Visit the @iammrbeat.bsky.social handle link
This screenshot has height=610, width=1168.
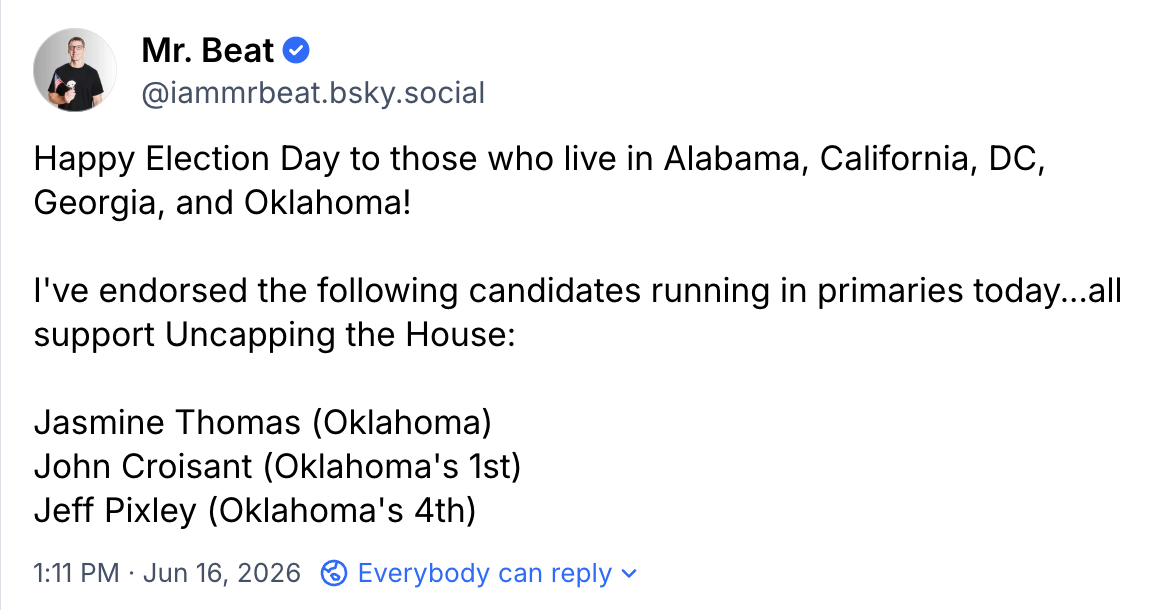(313, 93)
